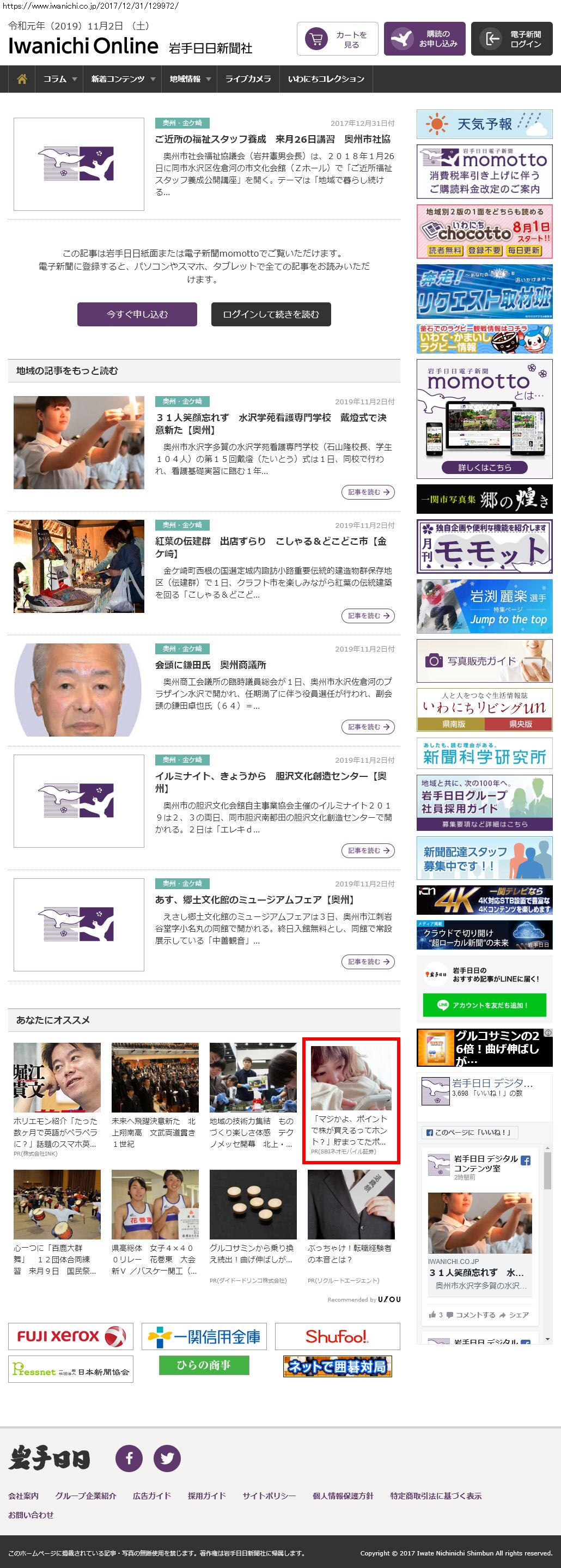This screenshot has width=561, height=1568.
Task: Open the Horiemon recommended article thumbnail
Action: point(57,1078)
